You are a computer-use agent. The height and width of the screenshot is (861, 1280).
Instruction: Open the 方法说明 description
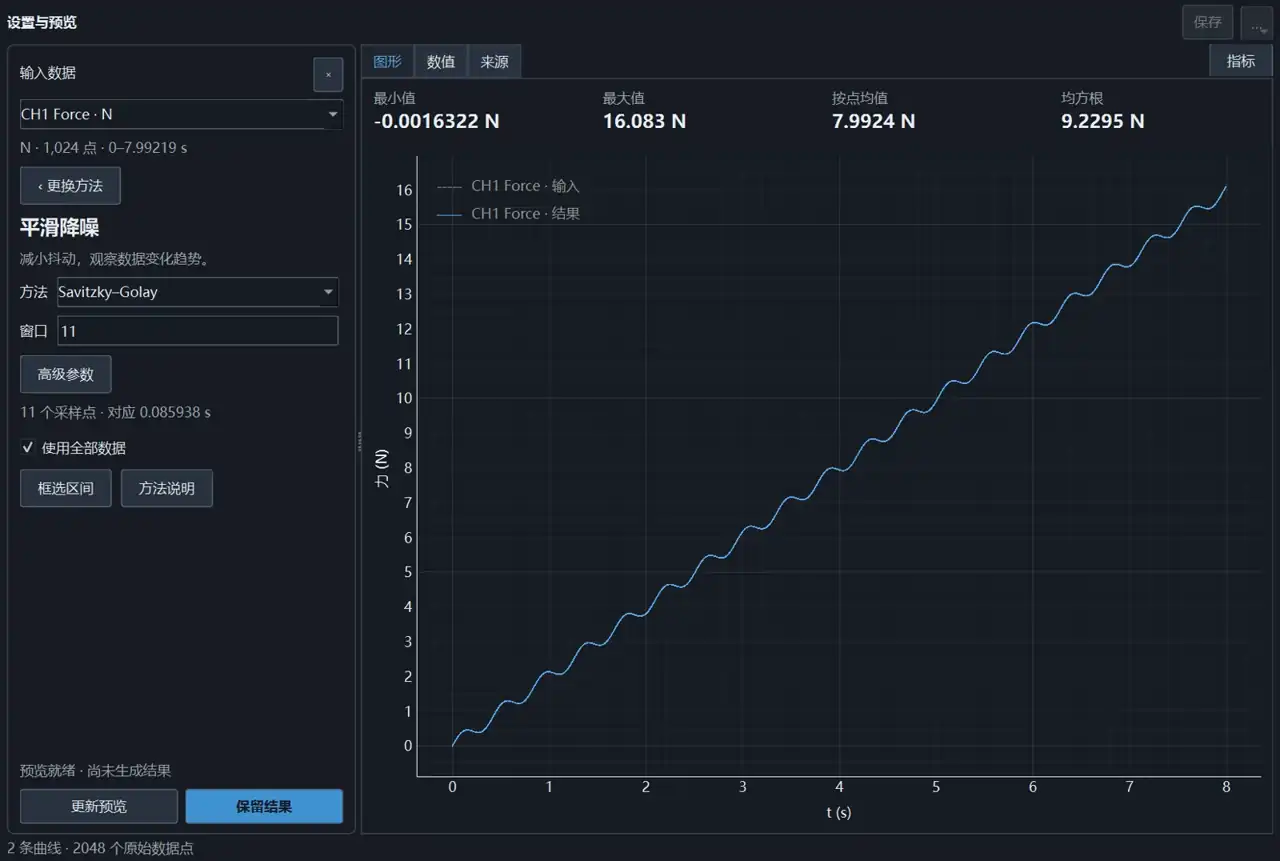(x=167, y=489)
